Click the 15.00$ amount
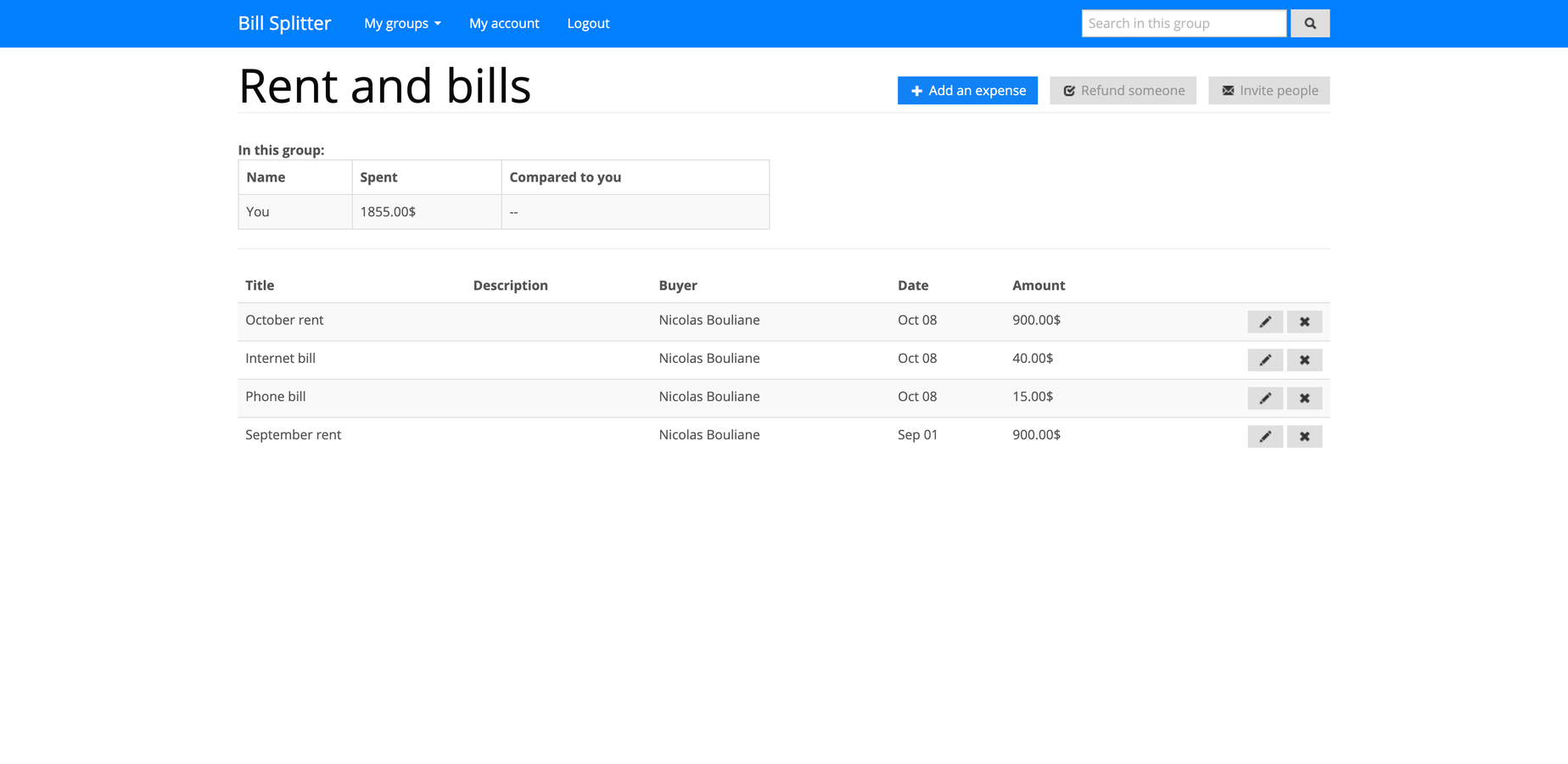Viewport: 1568px width, 764px height. tap(1033, 396)
